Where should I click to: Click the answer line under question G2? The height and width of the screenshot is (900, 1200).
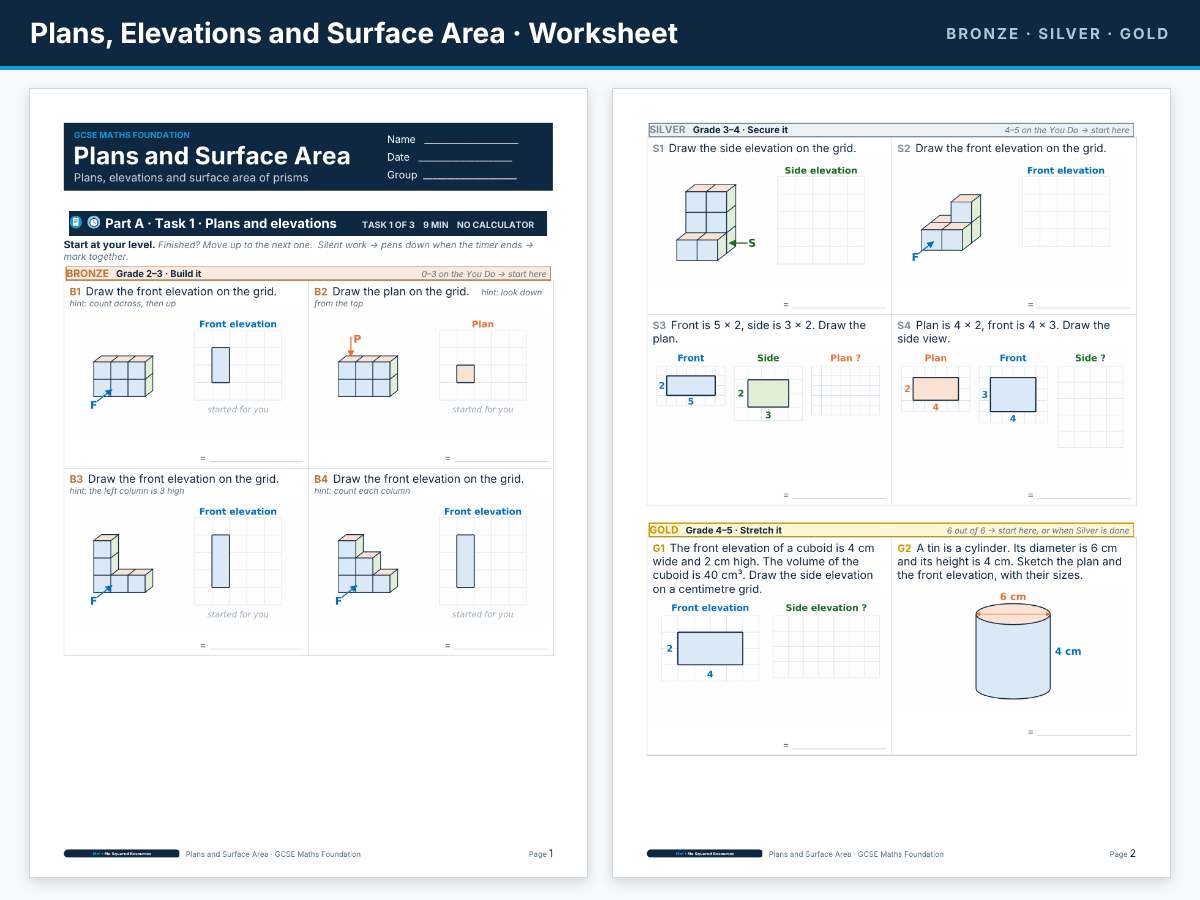click(x=1084, y=733)
